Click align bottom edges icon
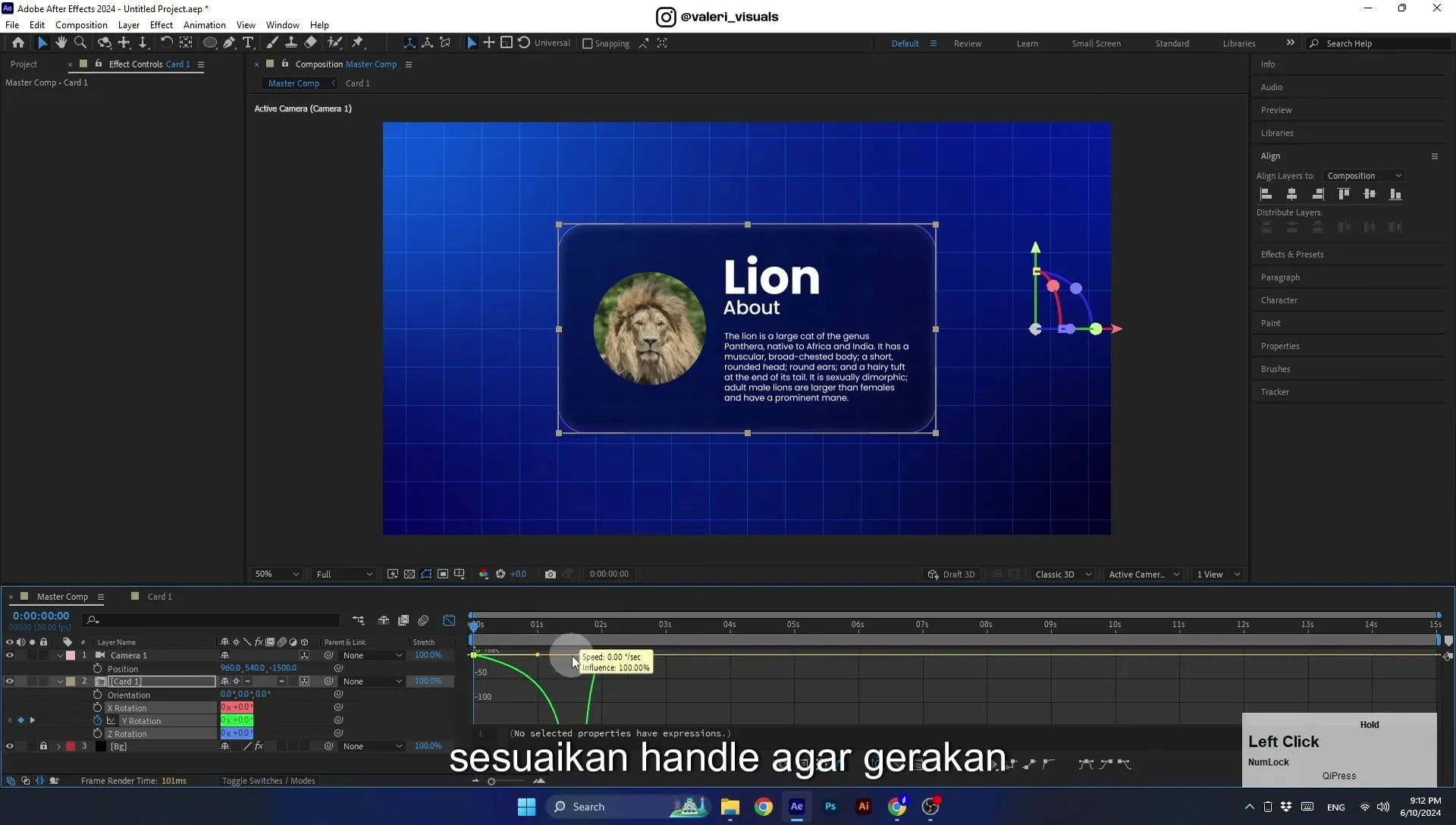The height and width of the screenshot is (825, 1456). (x=1395, y=194)
